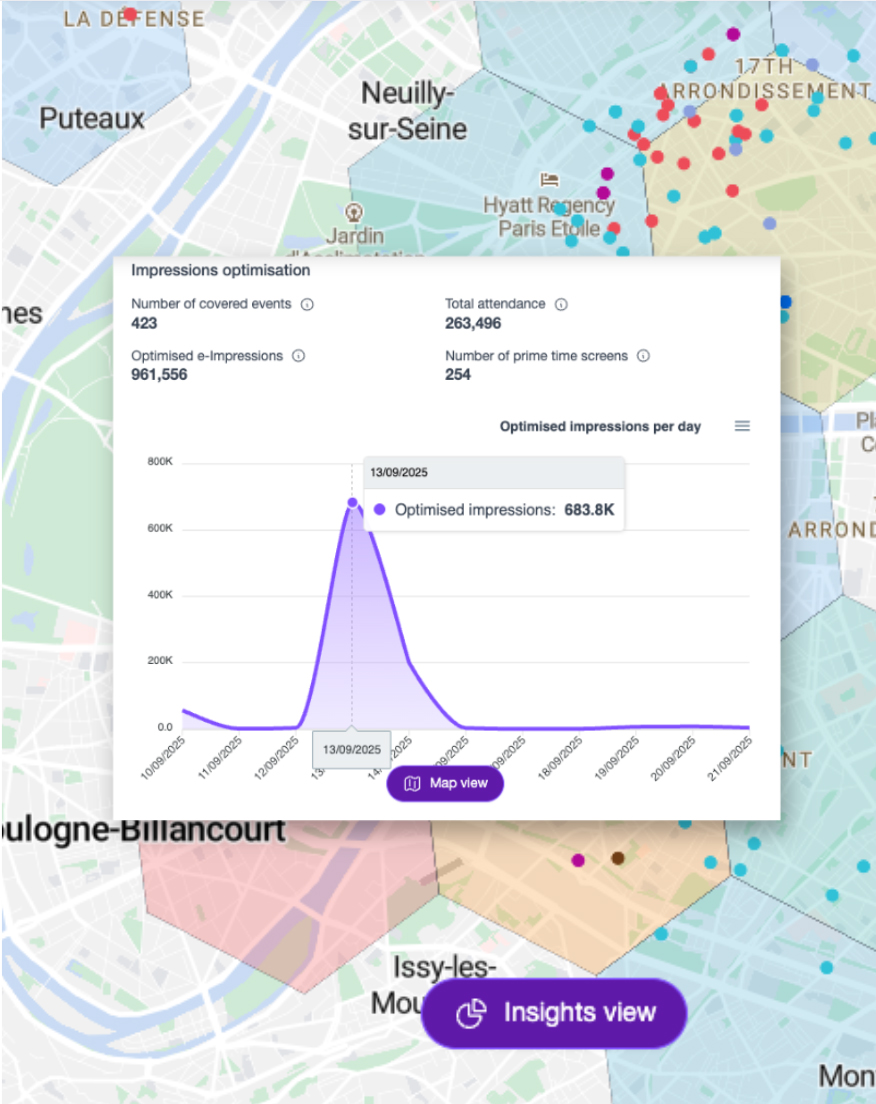
Task: Click the Map view button
Action: (445, 783)
